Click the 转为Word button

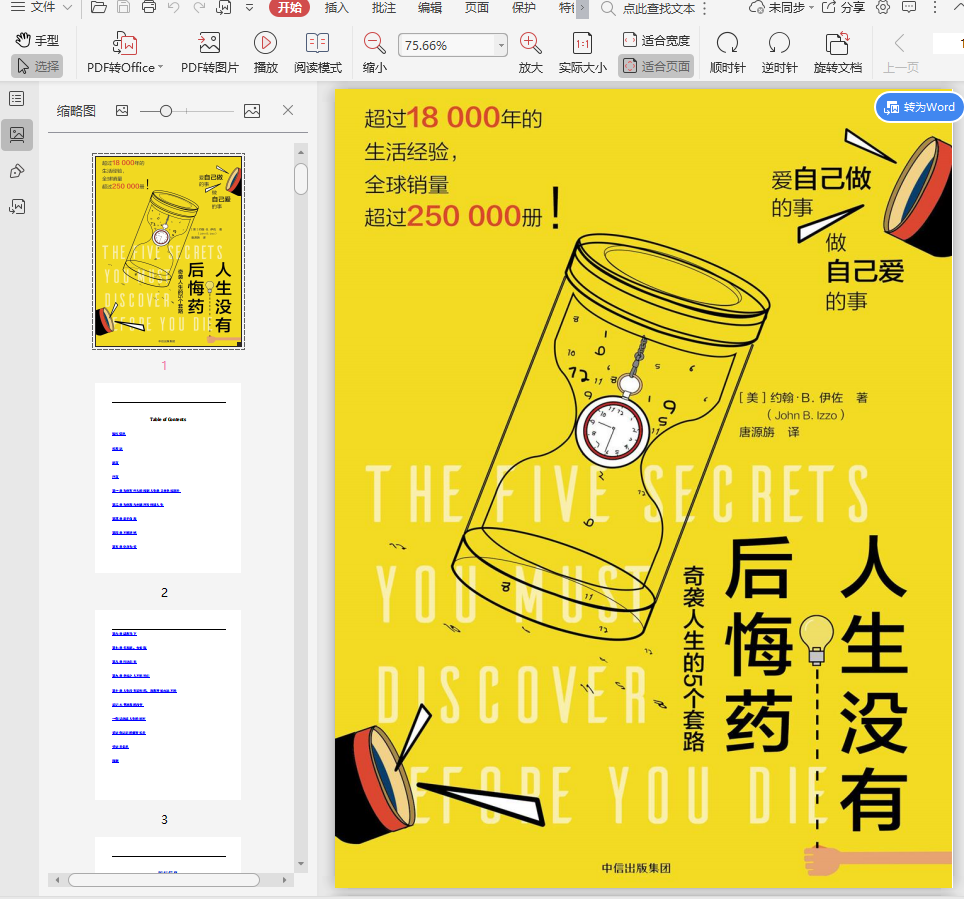[919, 107]
